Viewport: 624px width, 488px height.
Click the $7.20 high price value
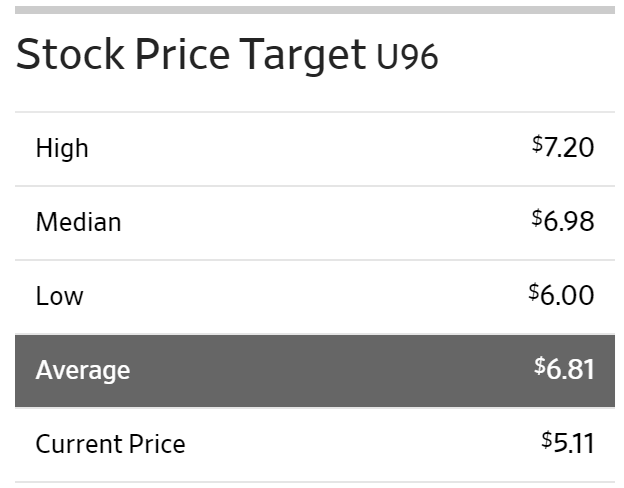563,147
